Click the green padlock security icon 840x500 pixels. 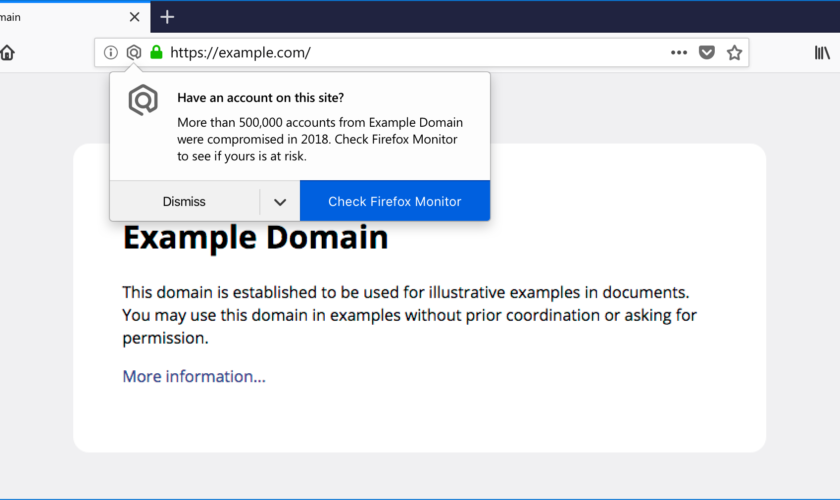point(156,53)
